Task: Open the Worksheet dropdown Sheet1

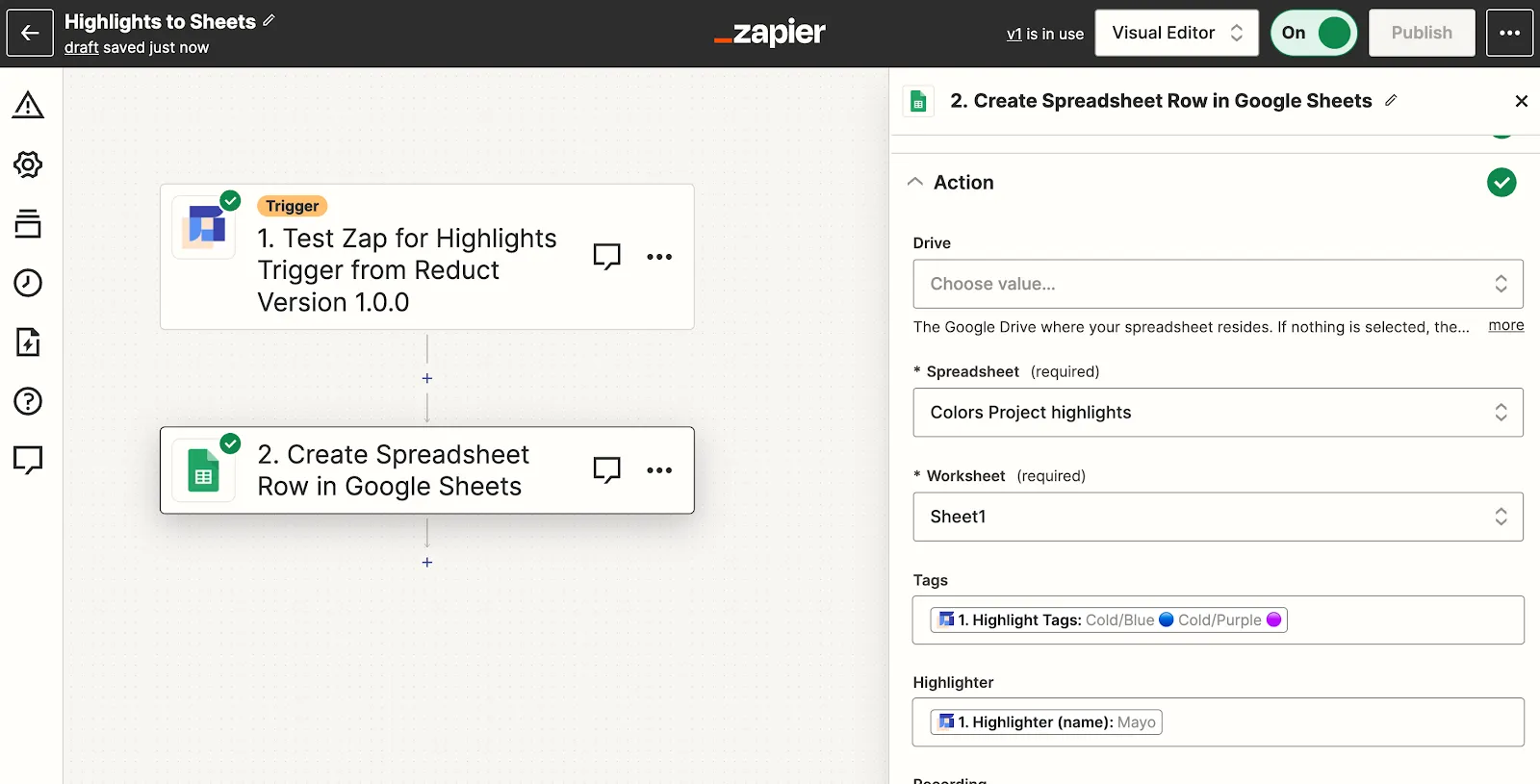Action: coord(1218,517)
